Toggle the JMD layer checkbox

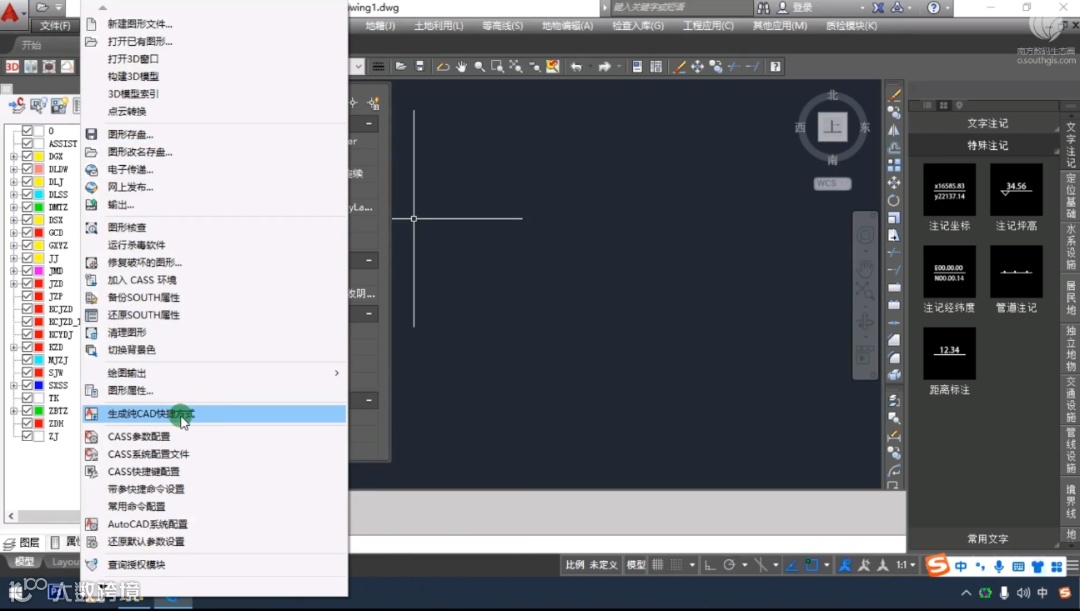click(27, 271)
